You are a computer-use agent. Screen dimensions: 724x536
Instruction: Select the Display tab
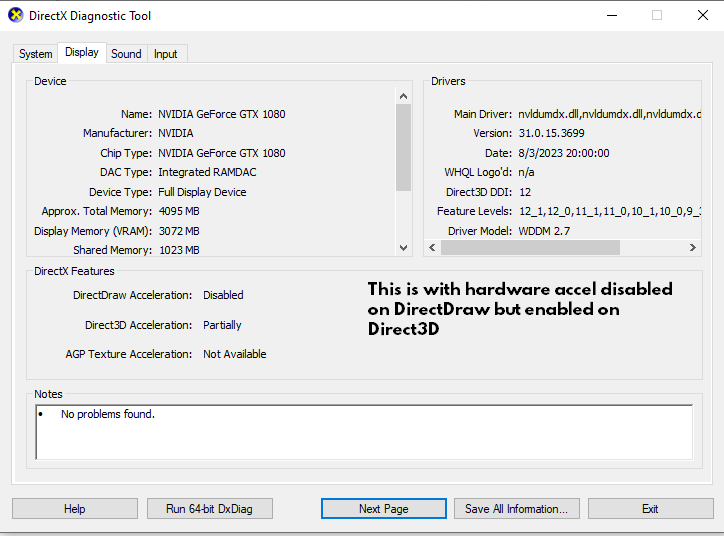pos(82,53)
